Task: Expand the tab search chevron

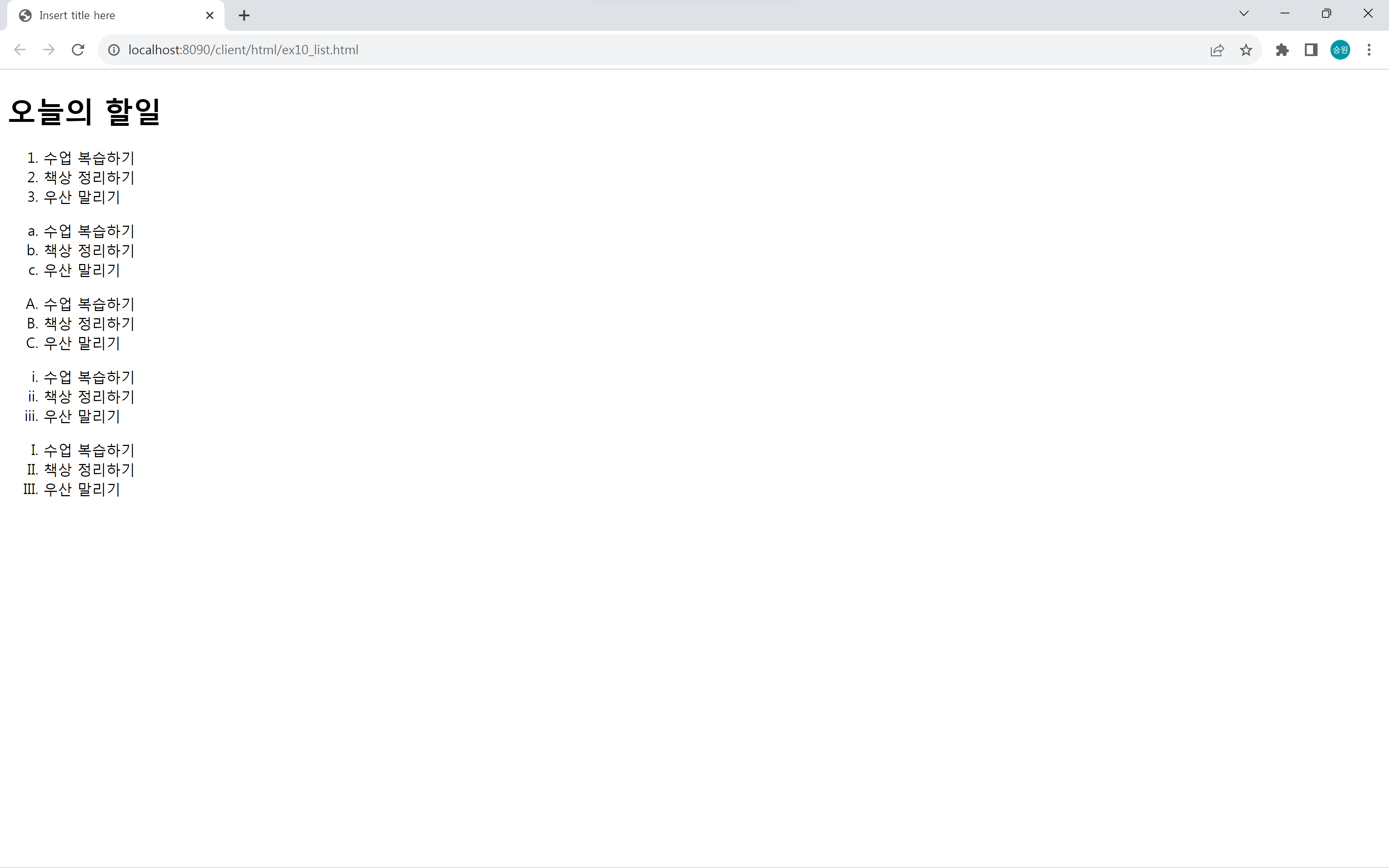Action: [1244, 14]
